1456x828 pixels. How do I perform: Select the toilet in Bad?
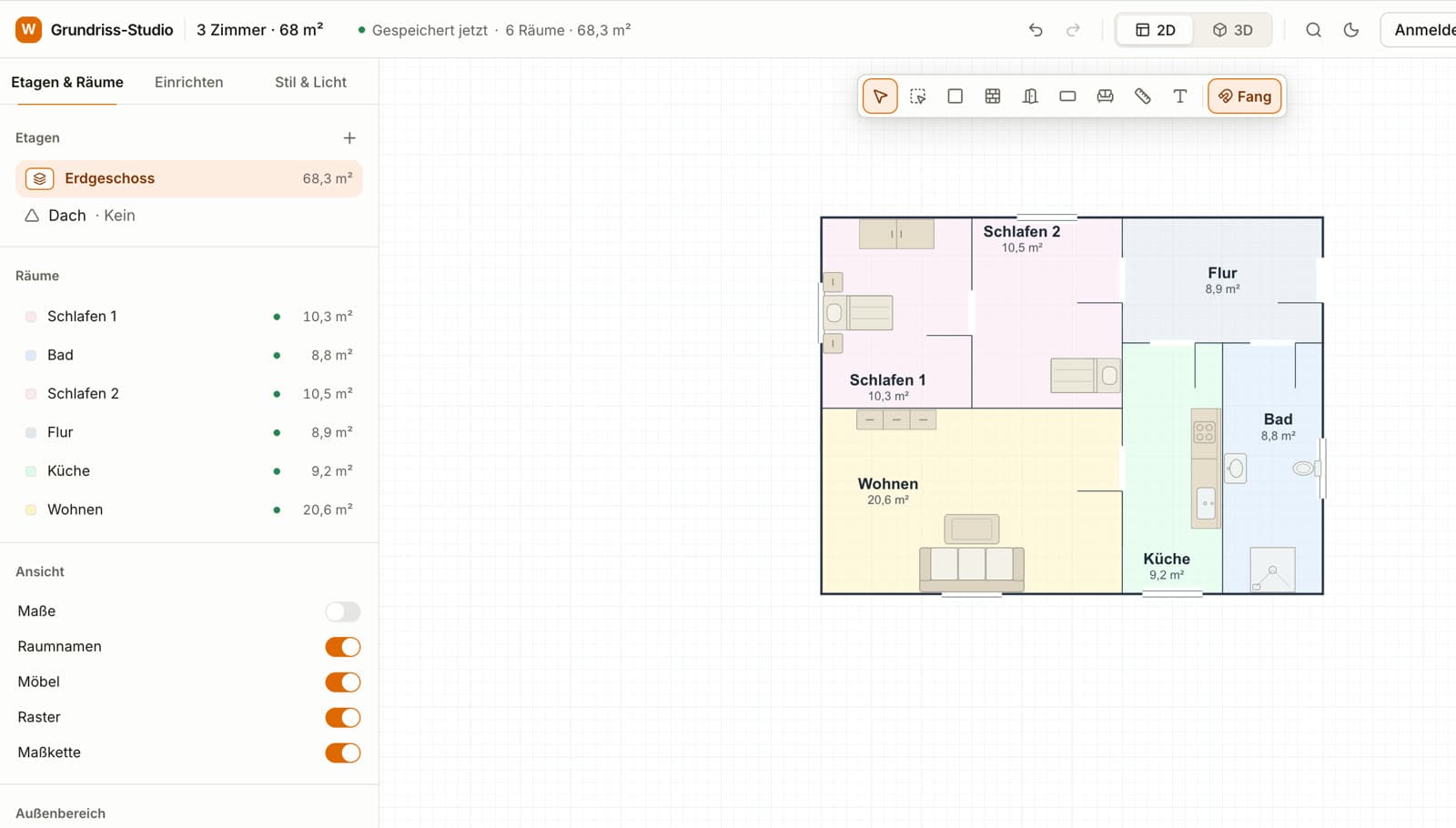coord(1306,469)
